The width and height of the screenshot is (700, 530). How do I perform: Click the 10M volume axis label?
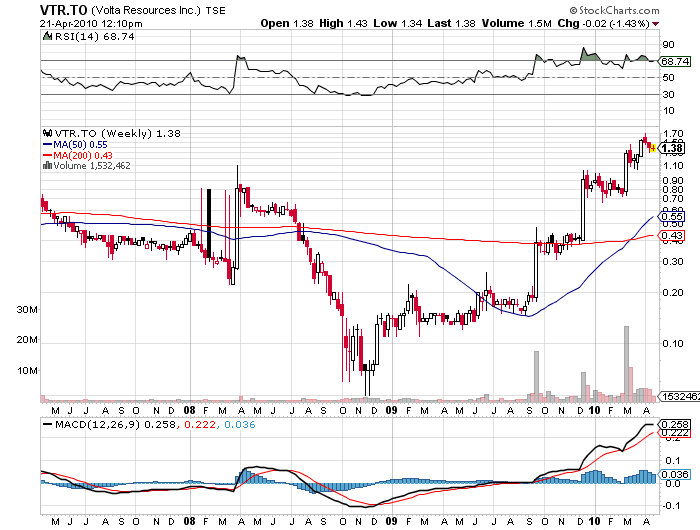27,371
